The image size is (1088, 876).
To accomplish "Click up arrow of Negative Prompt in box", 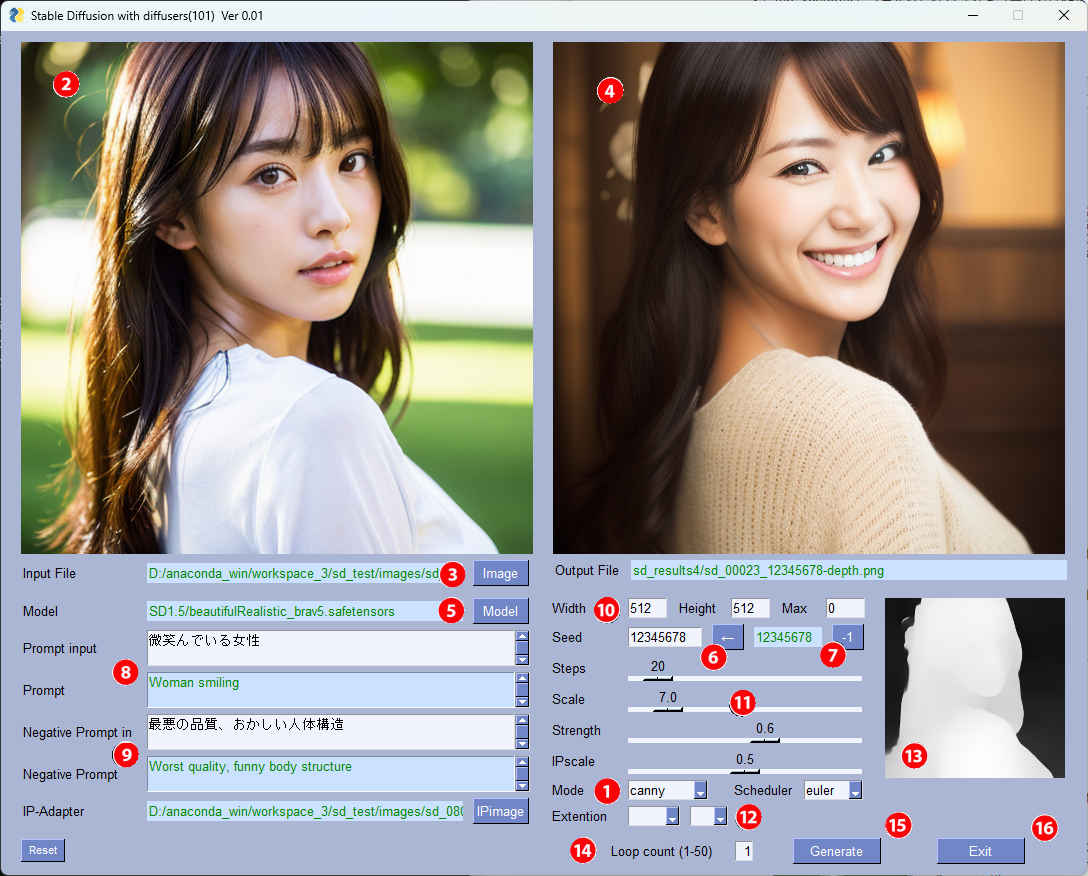I will [522, 721].
